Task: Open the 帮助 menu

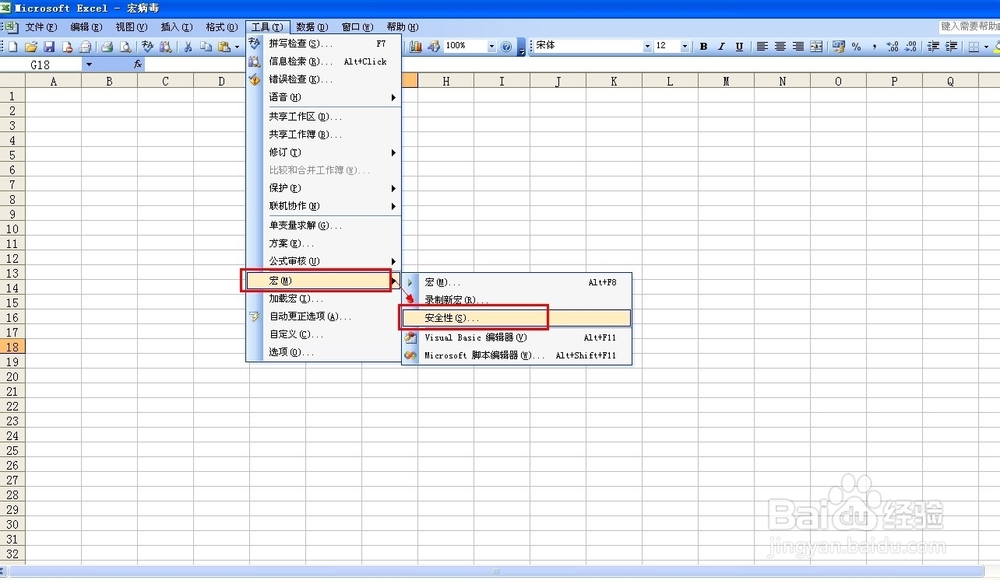Action: point(402,27)
